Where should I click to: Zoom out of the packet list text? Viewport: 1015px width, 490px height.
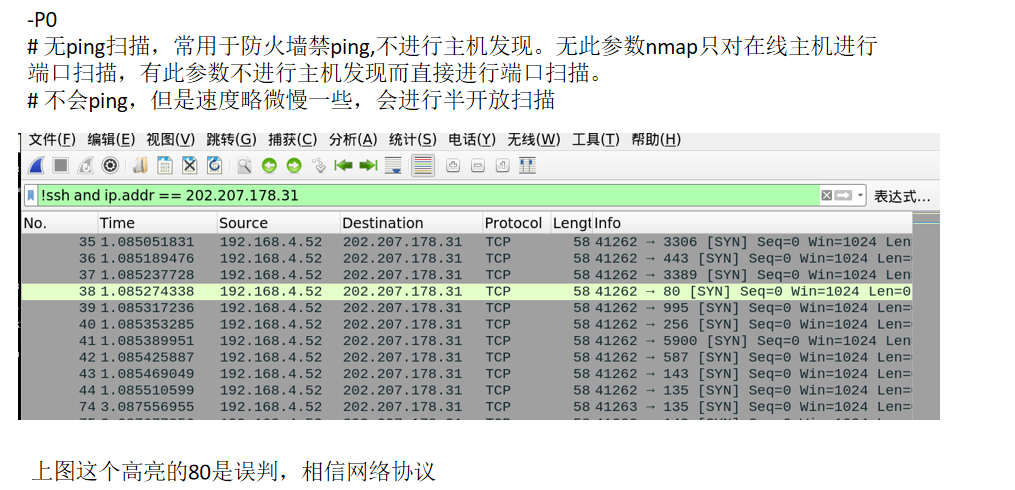(478, 166)
